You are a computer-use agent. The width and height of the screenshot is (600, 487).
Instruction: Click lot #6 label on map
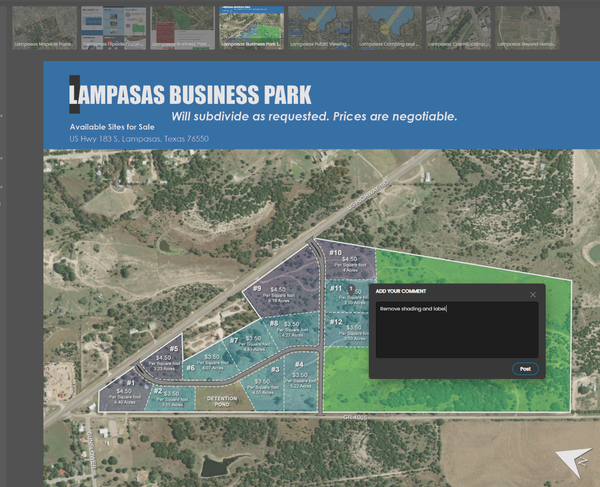coord(190,368)
